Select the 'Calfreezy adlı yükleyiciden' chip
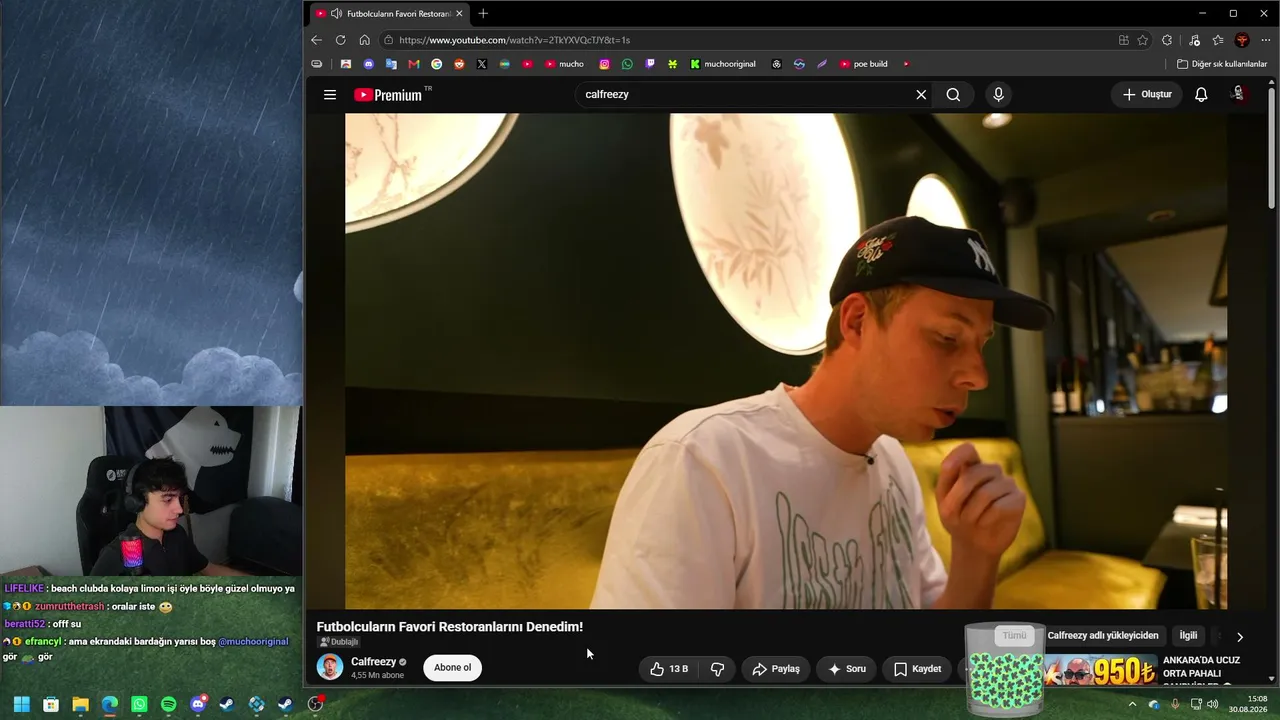Viewport: 1280px width, 720px height. pyautogui.click(x=1103, y=636)
